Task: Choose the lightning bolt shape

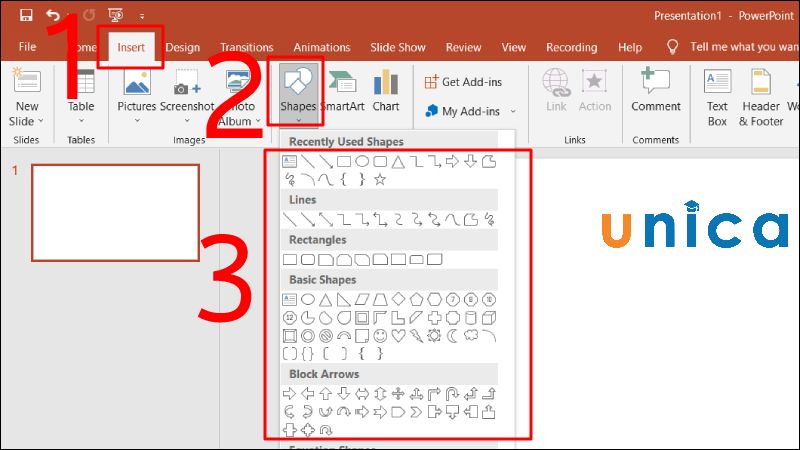Action: coord(416,336)
